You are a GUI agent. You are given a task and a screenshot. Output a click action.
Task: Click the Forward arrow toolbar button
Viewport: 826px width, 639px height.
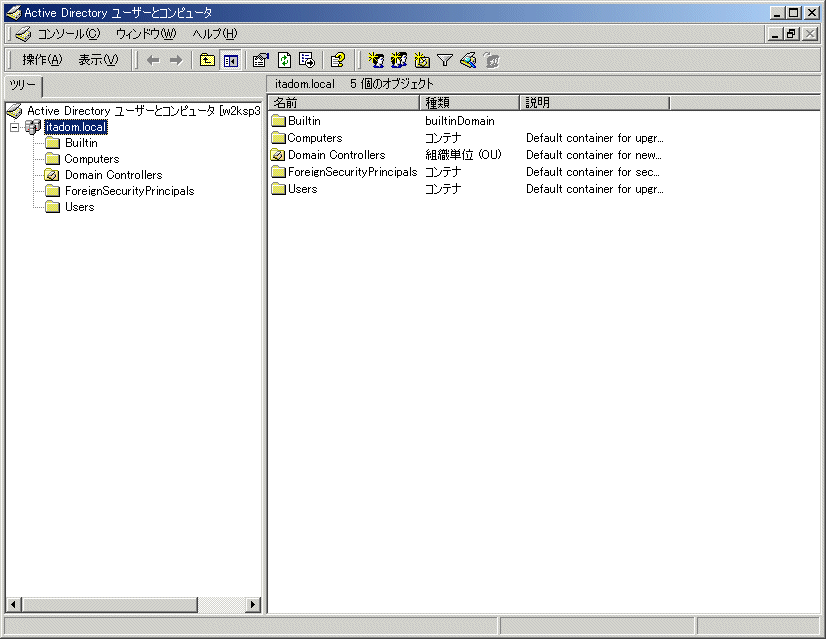tap(176, 61)
